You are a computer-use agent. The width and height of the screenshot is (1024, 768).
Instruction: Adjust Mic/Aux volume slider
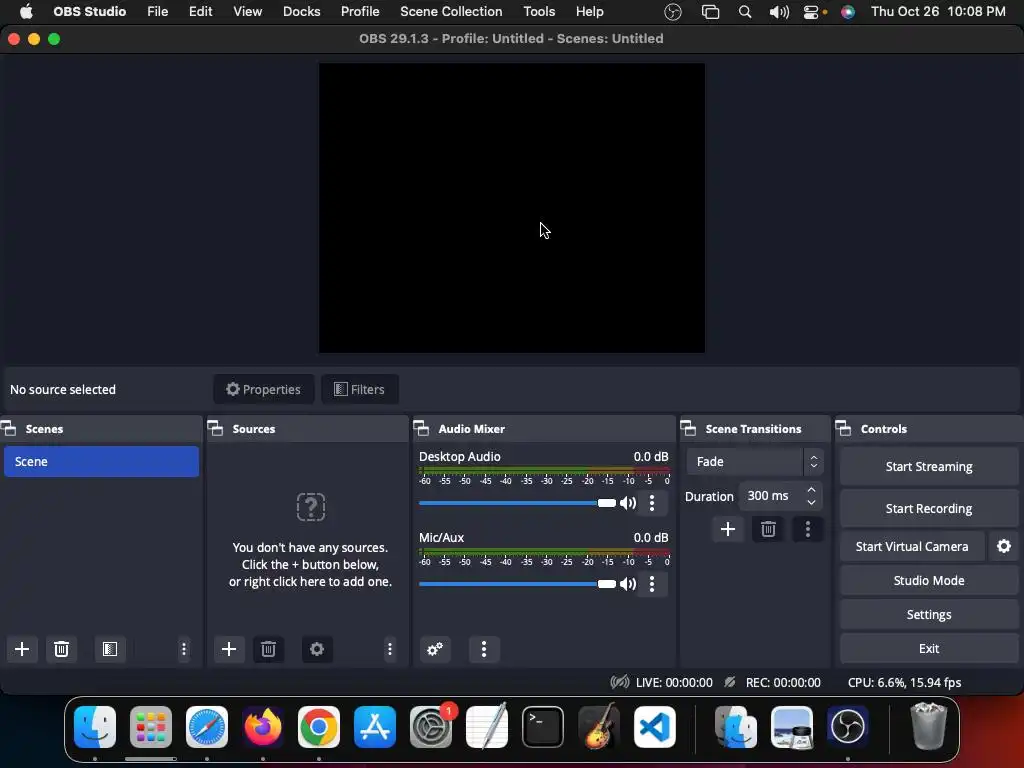(517, 584)
